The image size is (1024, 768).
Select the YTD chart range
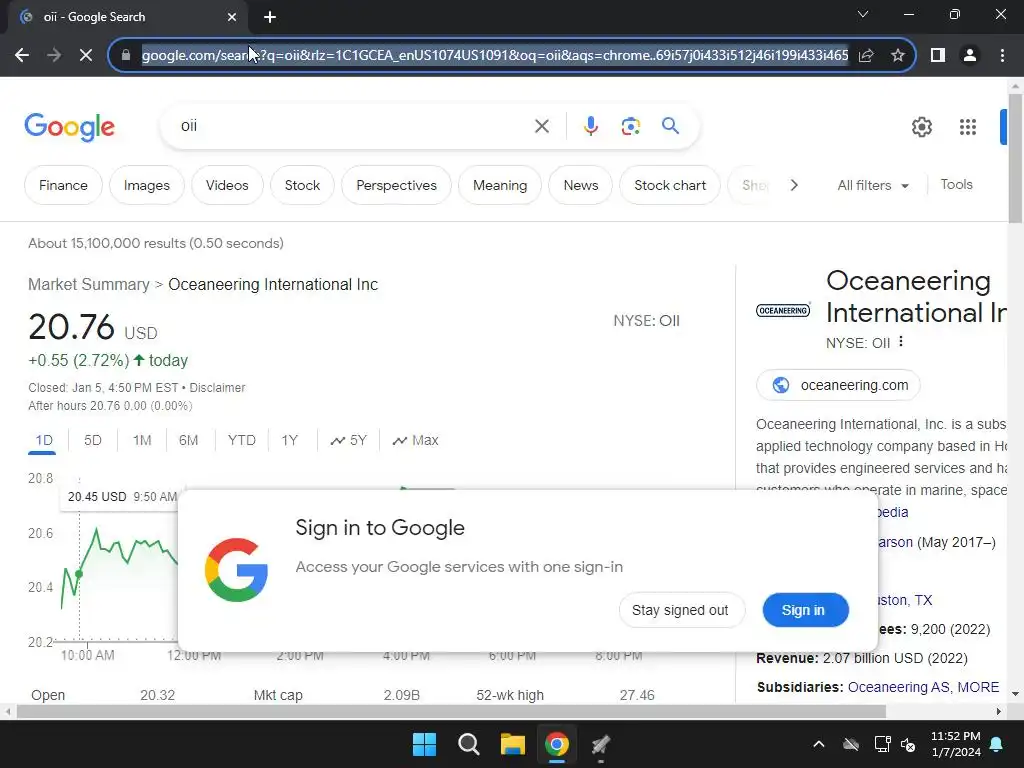(242, 440)
